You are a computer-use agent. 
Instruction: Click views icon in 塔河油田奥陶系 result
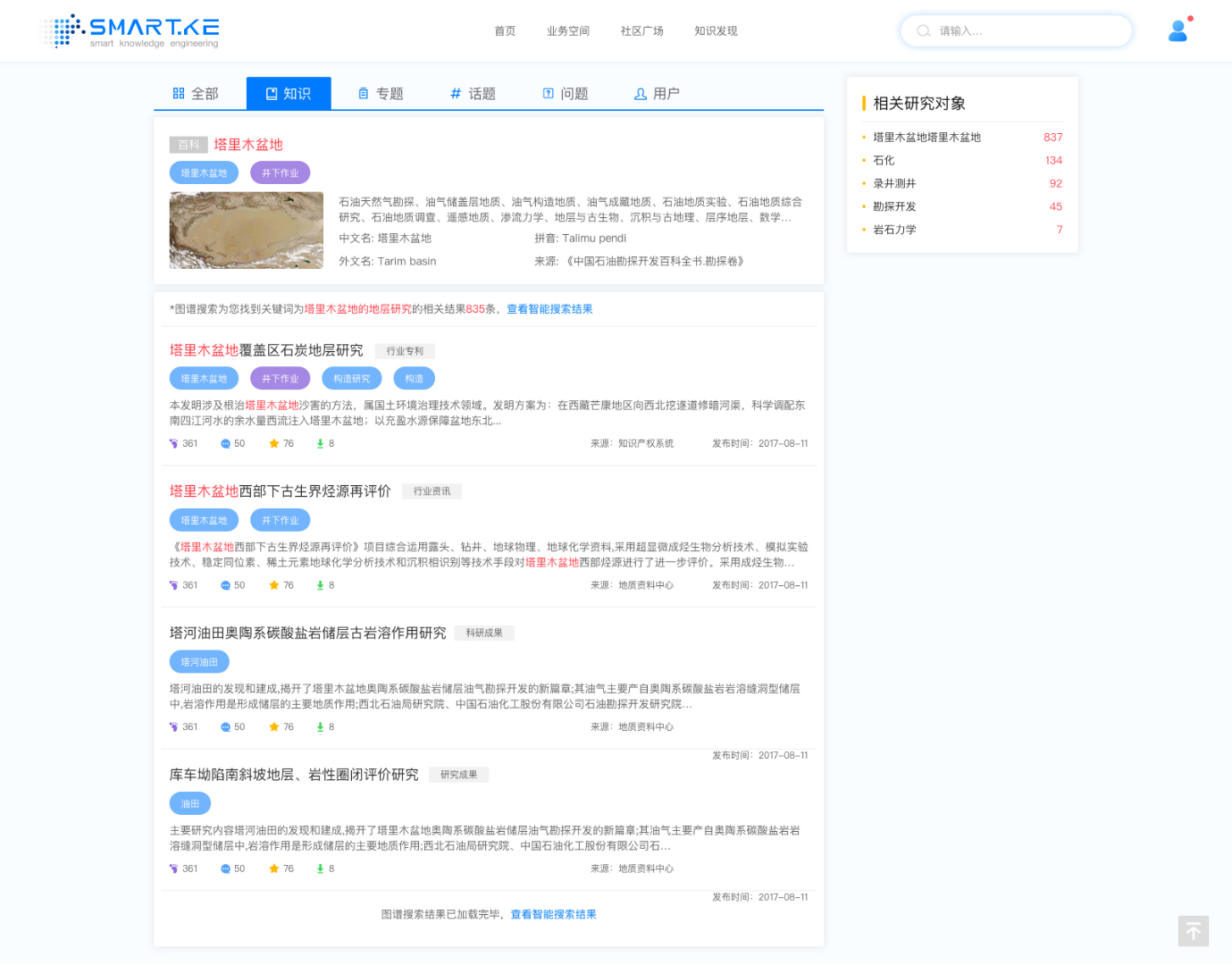click(x=174, y=727)
